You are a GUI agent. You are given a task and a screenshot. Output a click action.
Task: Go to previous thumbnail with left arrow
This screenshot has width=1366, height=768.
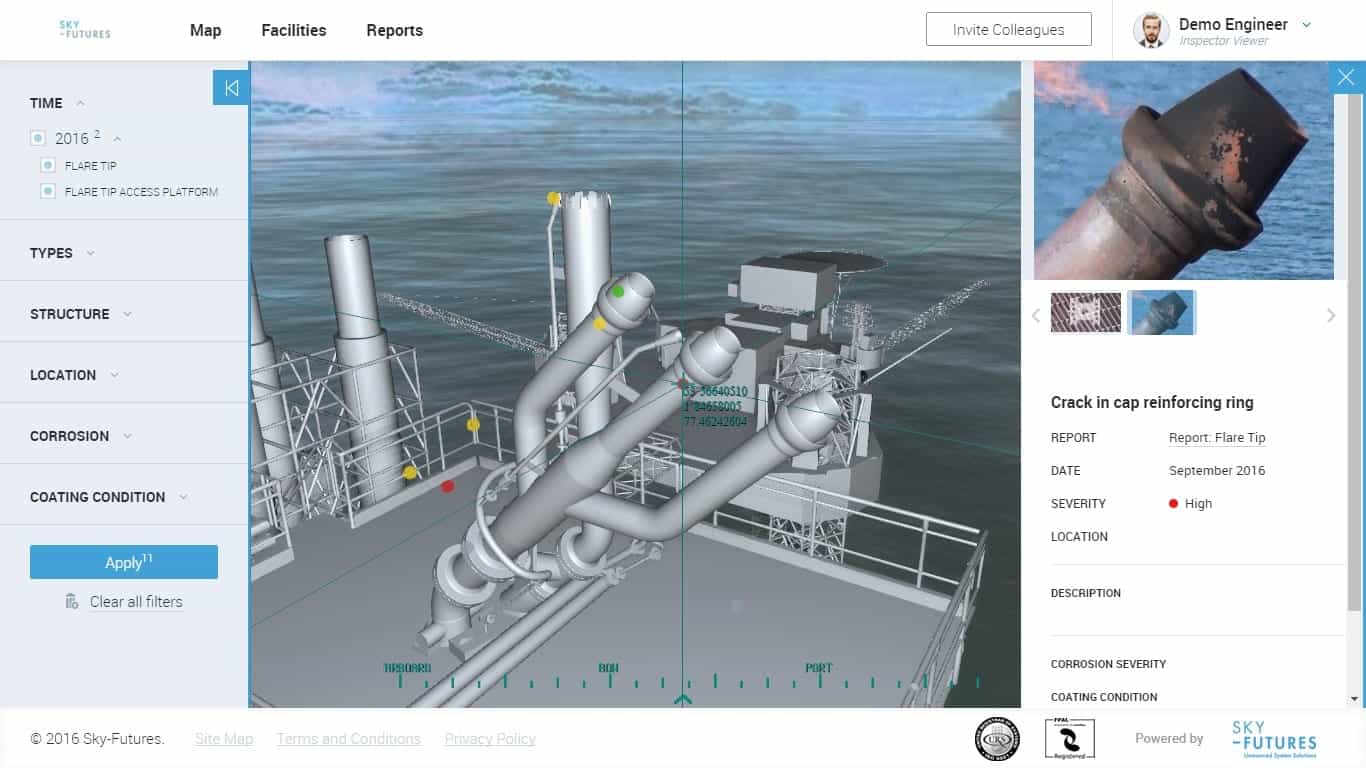coord(1036,315)
